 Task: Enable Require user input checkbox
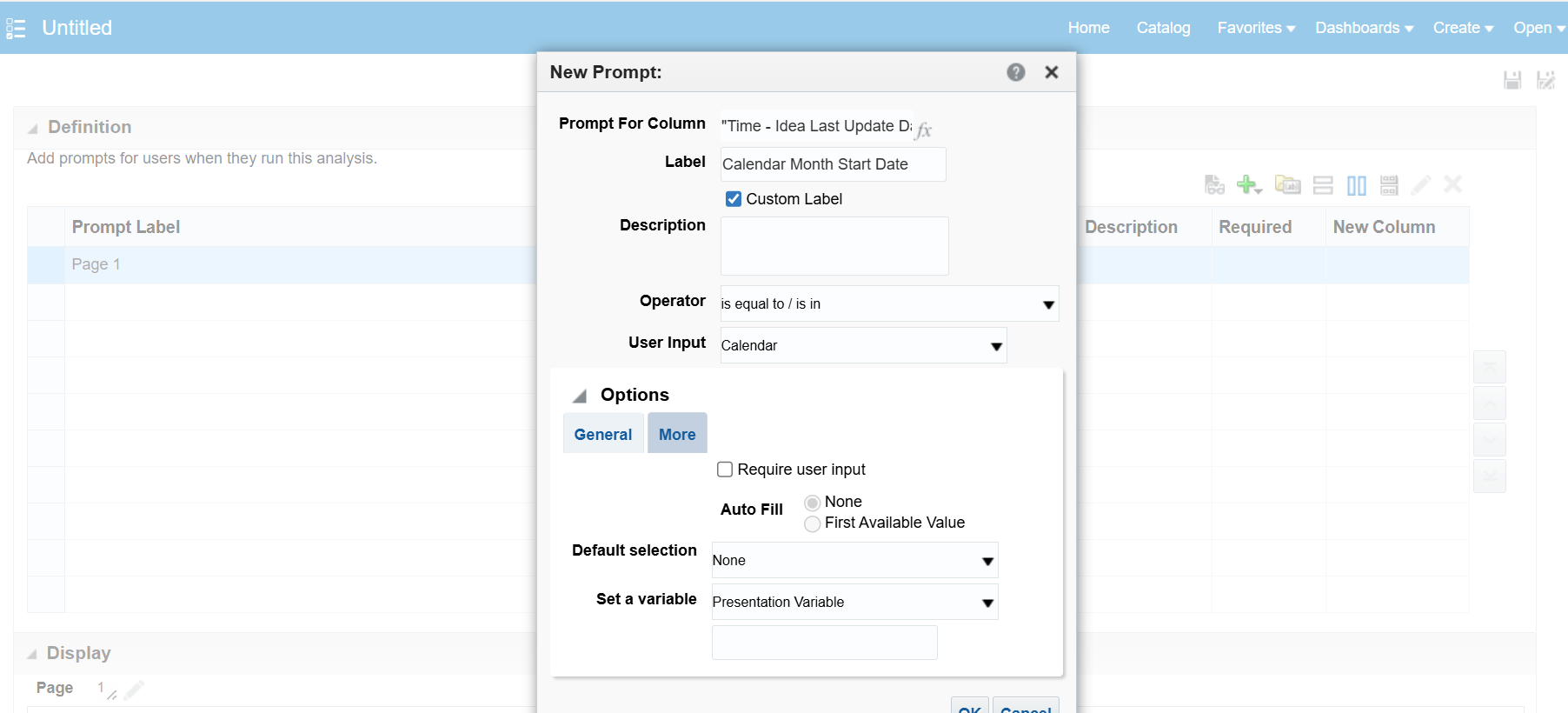coord(725,470)
